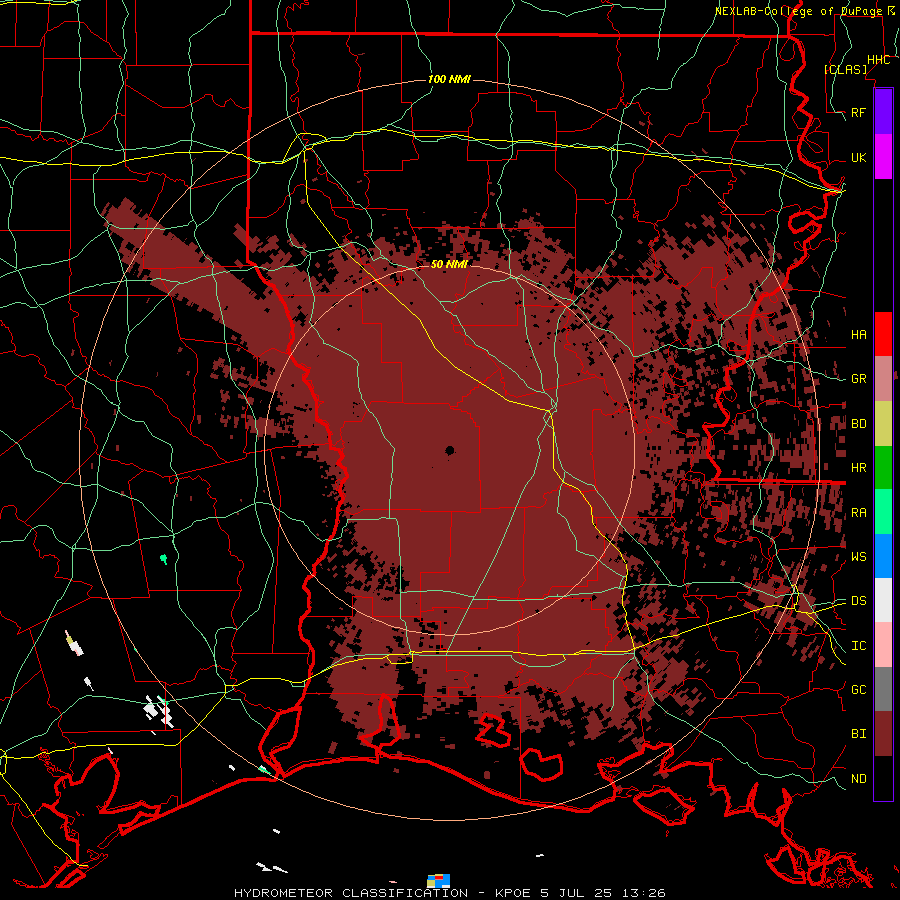Click the HYDROMETEOR CLASSIFICATION title text
900x900 pixels.
click(x=351, y=893)
